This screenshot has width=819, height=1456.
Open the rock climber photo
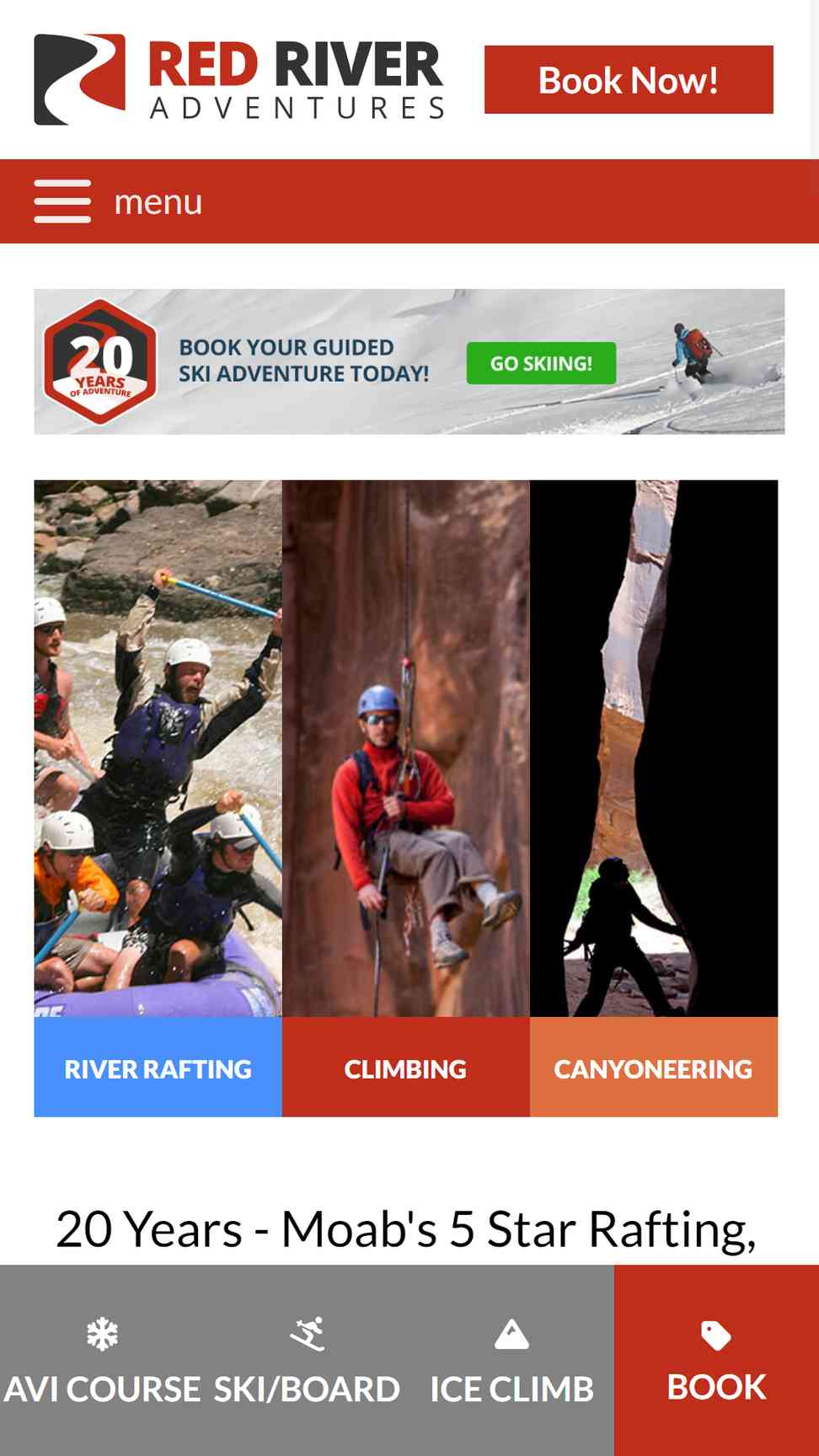(405, 748)
